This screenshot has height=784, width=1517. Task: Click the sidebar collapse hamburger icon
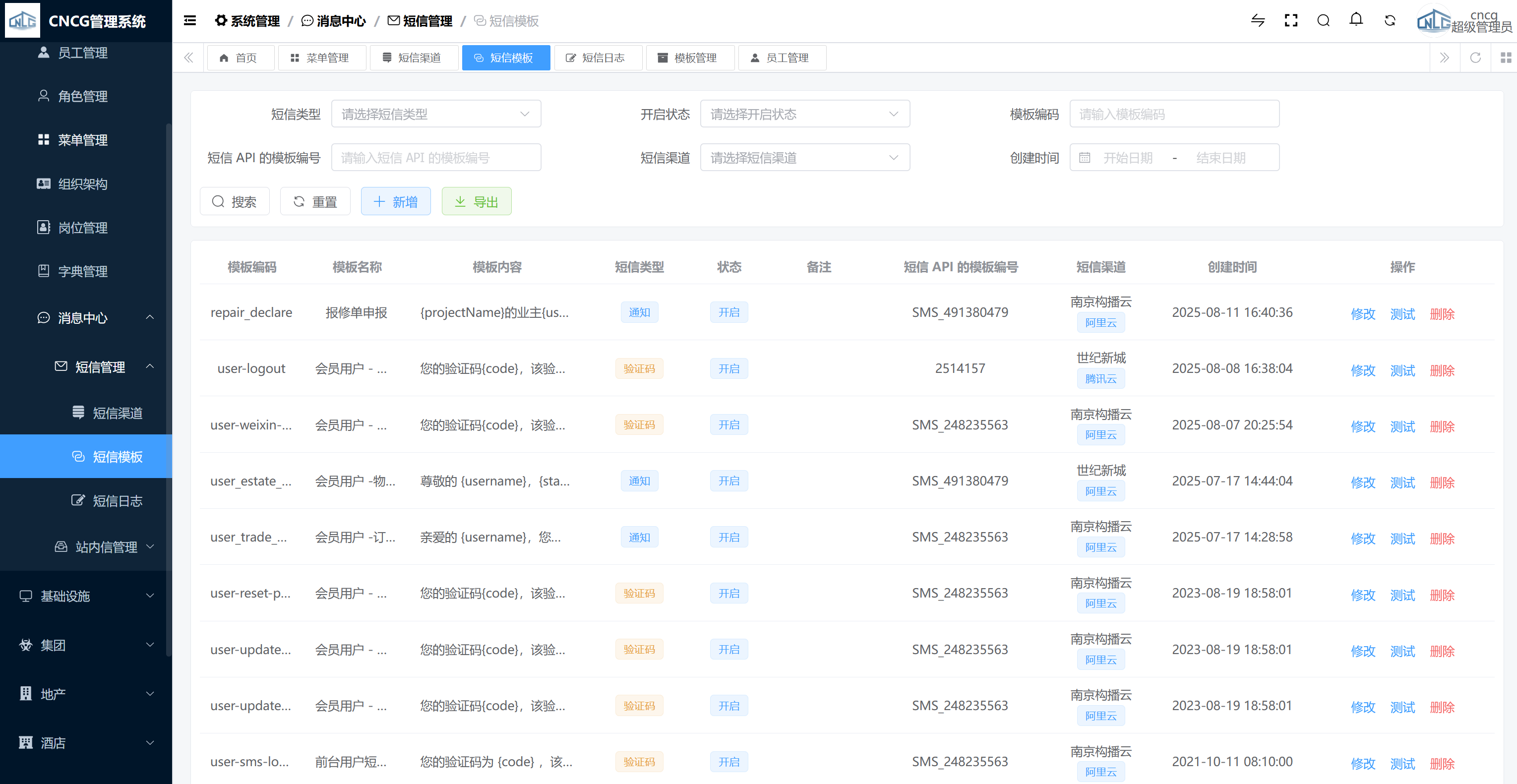[x=189, y=21]
